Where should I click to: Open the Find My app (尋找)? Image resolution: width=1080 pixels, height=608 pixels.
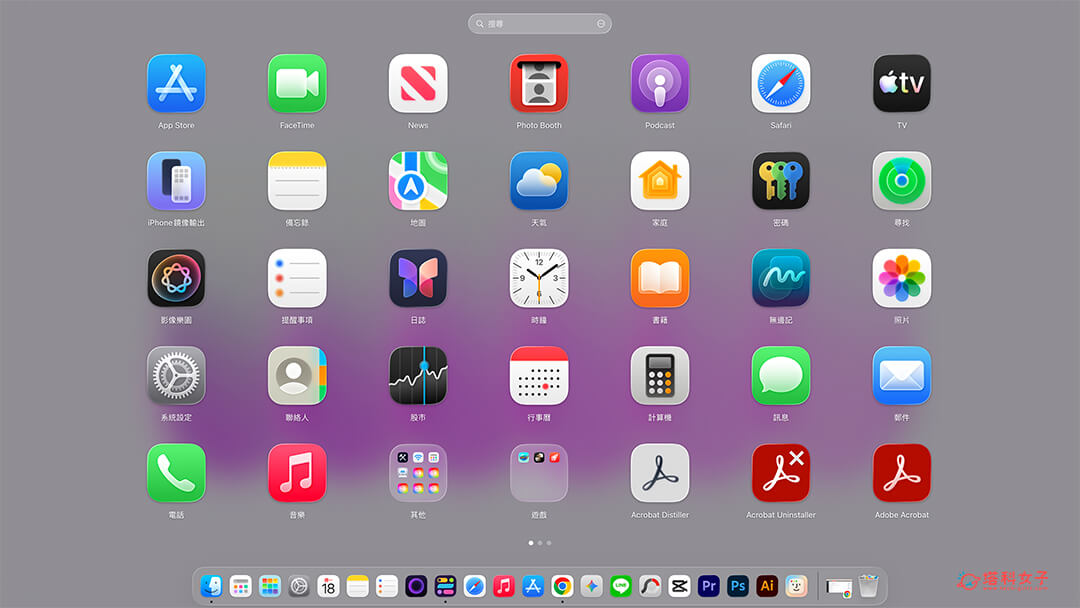(x=902, y=181)
